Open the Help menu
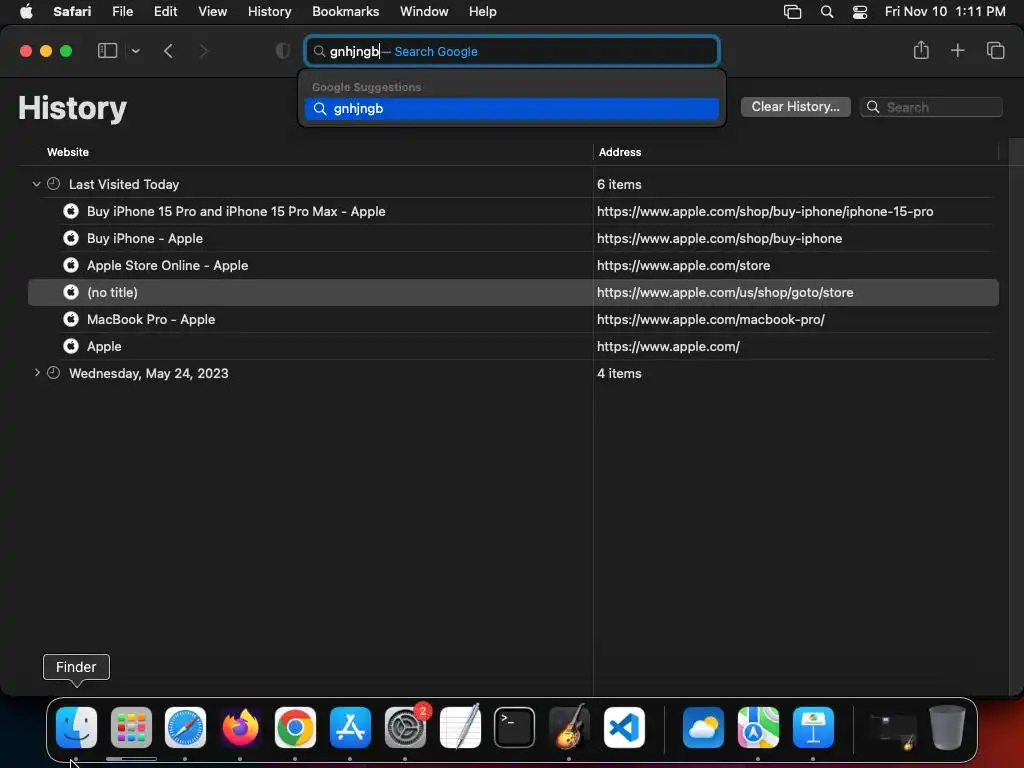Viewport: 1024px width, 768px height. [483, 11]
